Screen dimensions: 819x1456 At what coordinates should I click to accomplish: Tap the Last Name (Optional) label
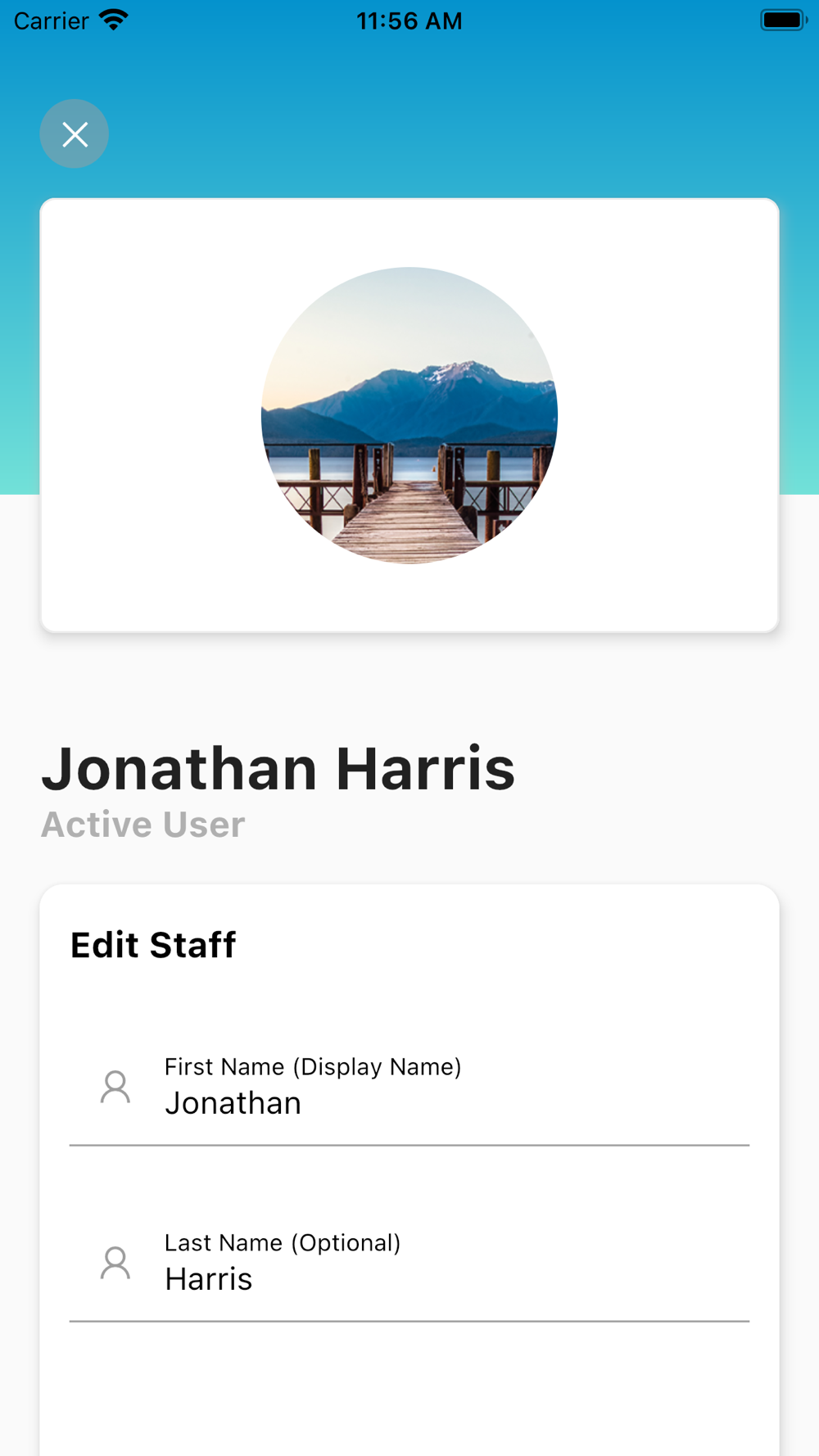point(283,1243)
